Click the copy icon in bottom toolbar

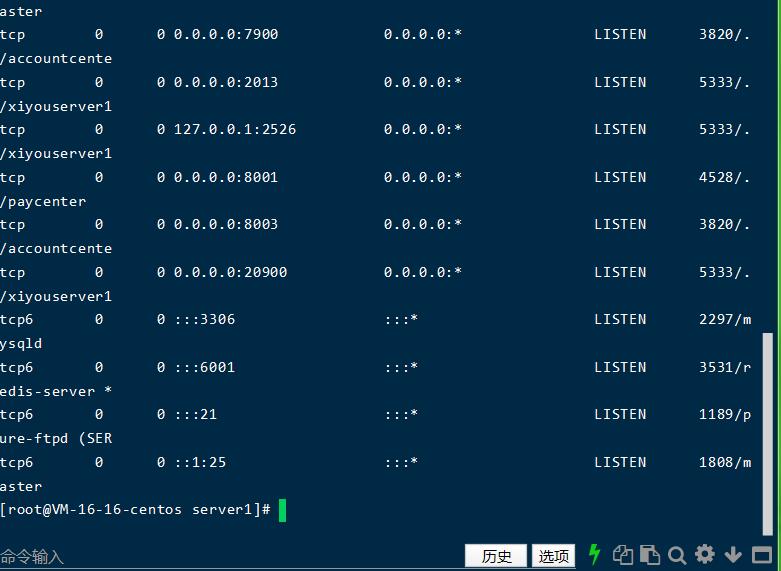[x=623, y=555]
